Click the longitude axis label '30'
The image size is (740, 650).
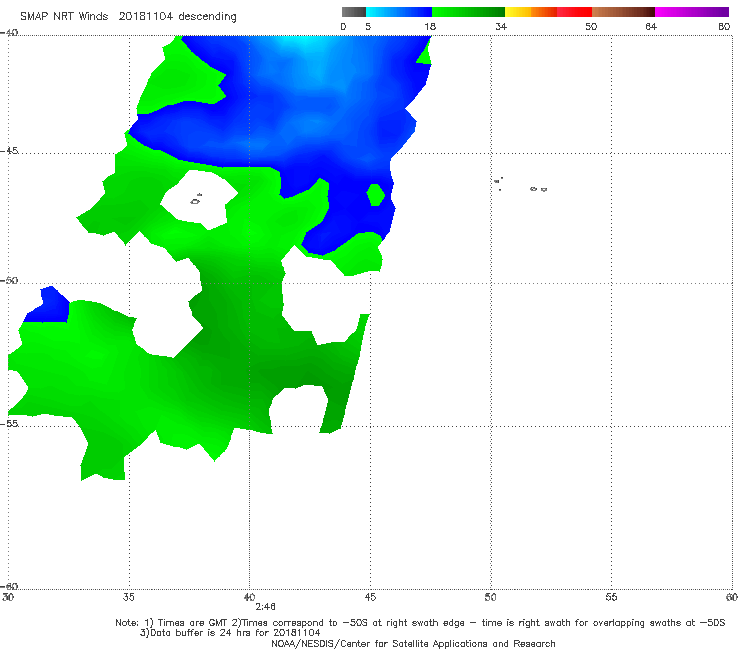pyautogui.click(x=8, y=597)
